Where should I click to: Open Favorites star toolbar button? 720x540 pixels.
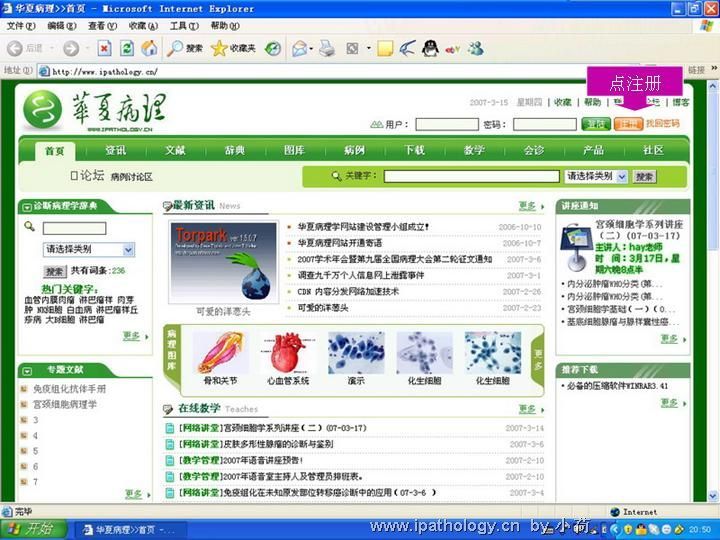233,48
